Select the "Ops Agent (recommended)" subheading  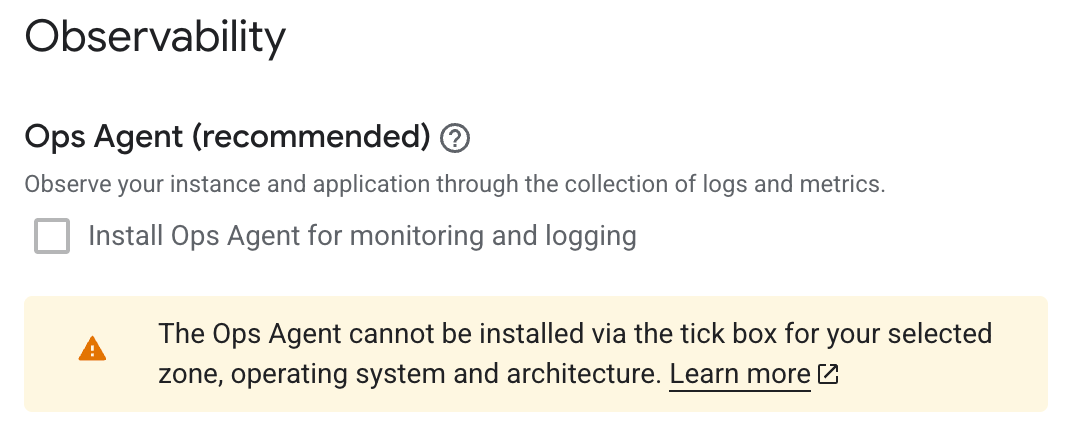[227, 137]
